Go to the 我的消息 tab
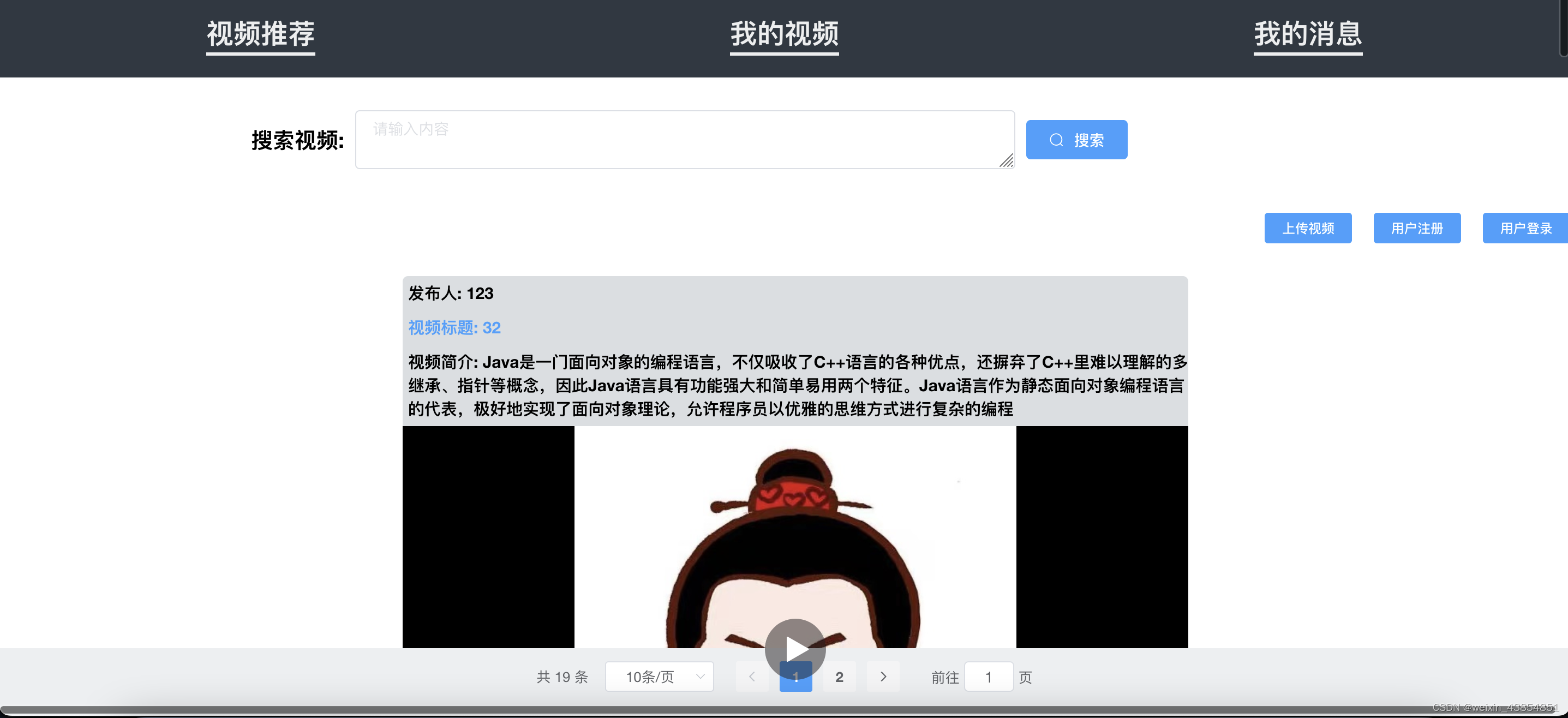This screenshot has width=1568, height=718. 1307,34
